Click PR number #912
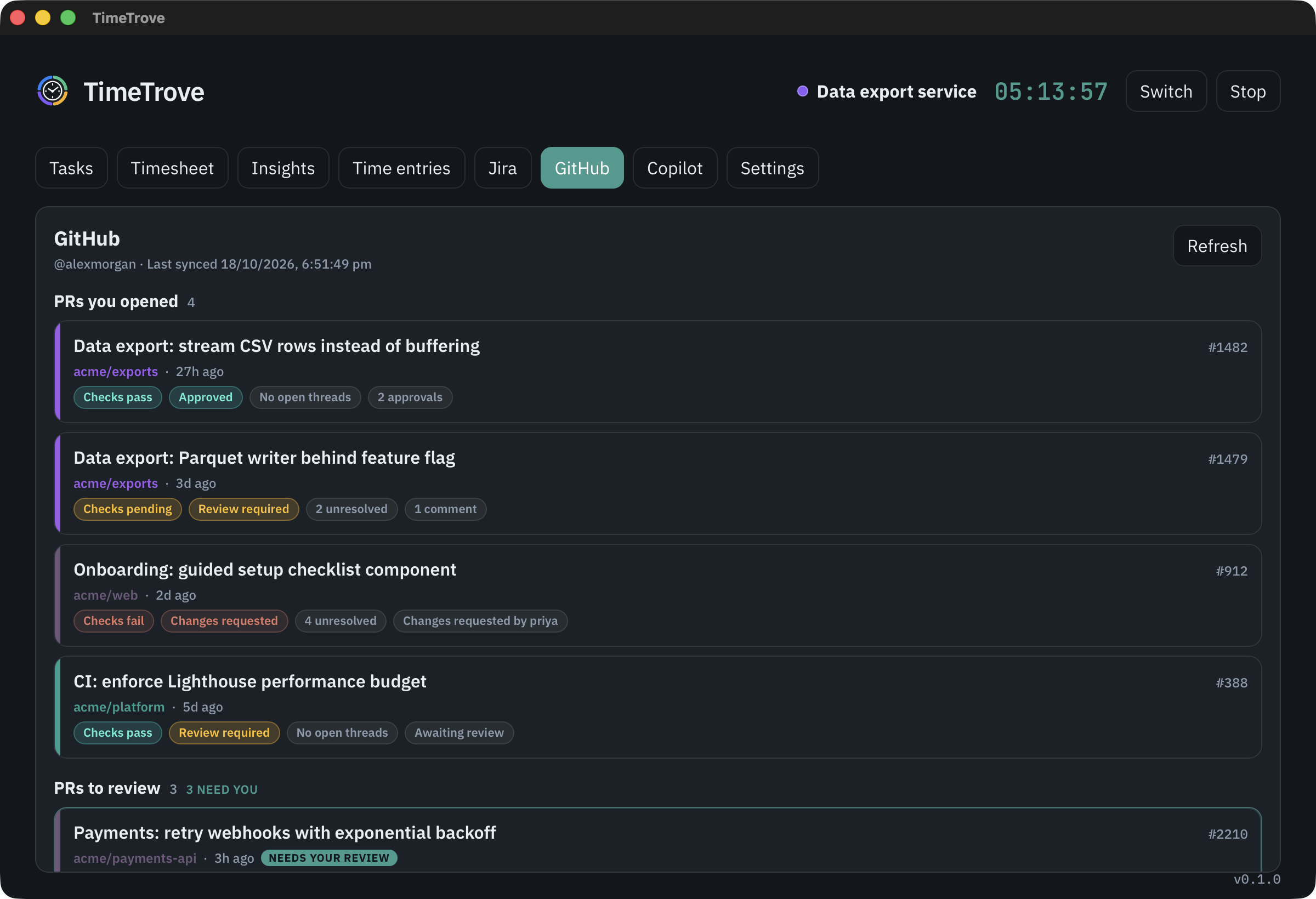Image resolution: width=1316 pixels, height=899 pixels. 1232,571
